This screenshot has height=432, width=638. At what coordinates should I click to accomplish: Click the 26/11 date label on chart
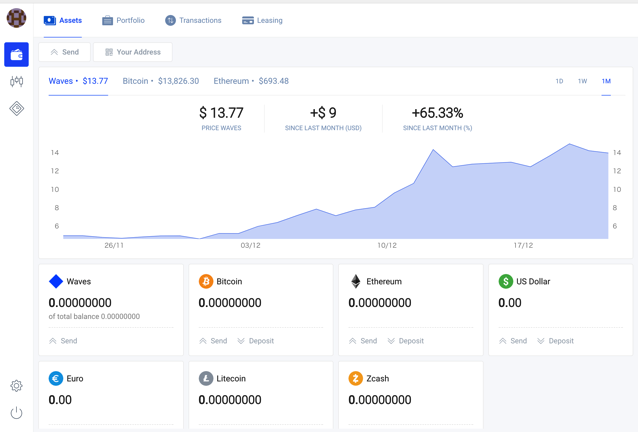pyautogui.click(x=114, y=245)
